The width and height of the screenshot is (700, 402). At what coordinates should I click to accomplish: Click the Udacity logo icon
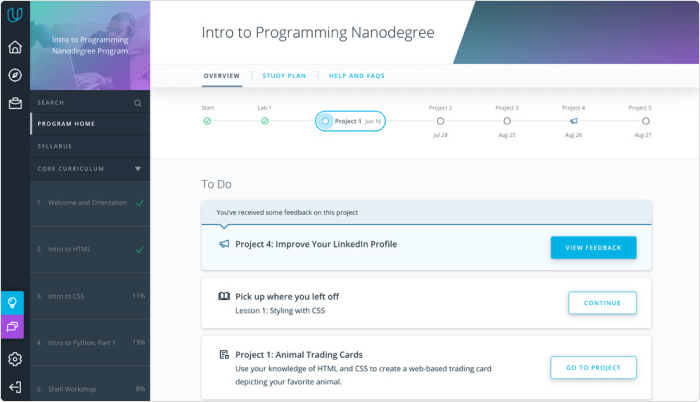point(15,16)
